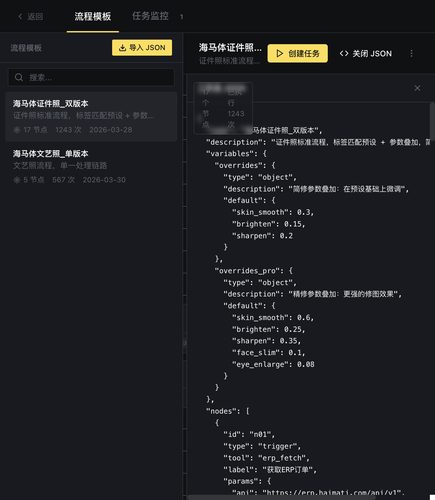Click the date 2026-03-28
435x500 pixels.
tap(111, 130)
